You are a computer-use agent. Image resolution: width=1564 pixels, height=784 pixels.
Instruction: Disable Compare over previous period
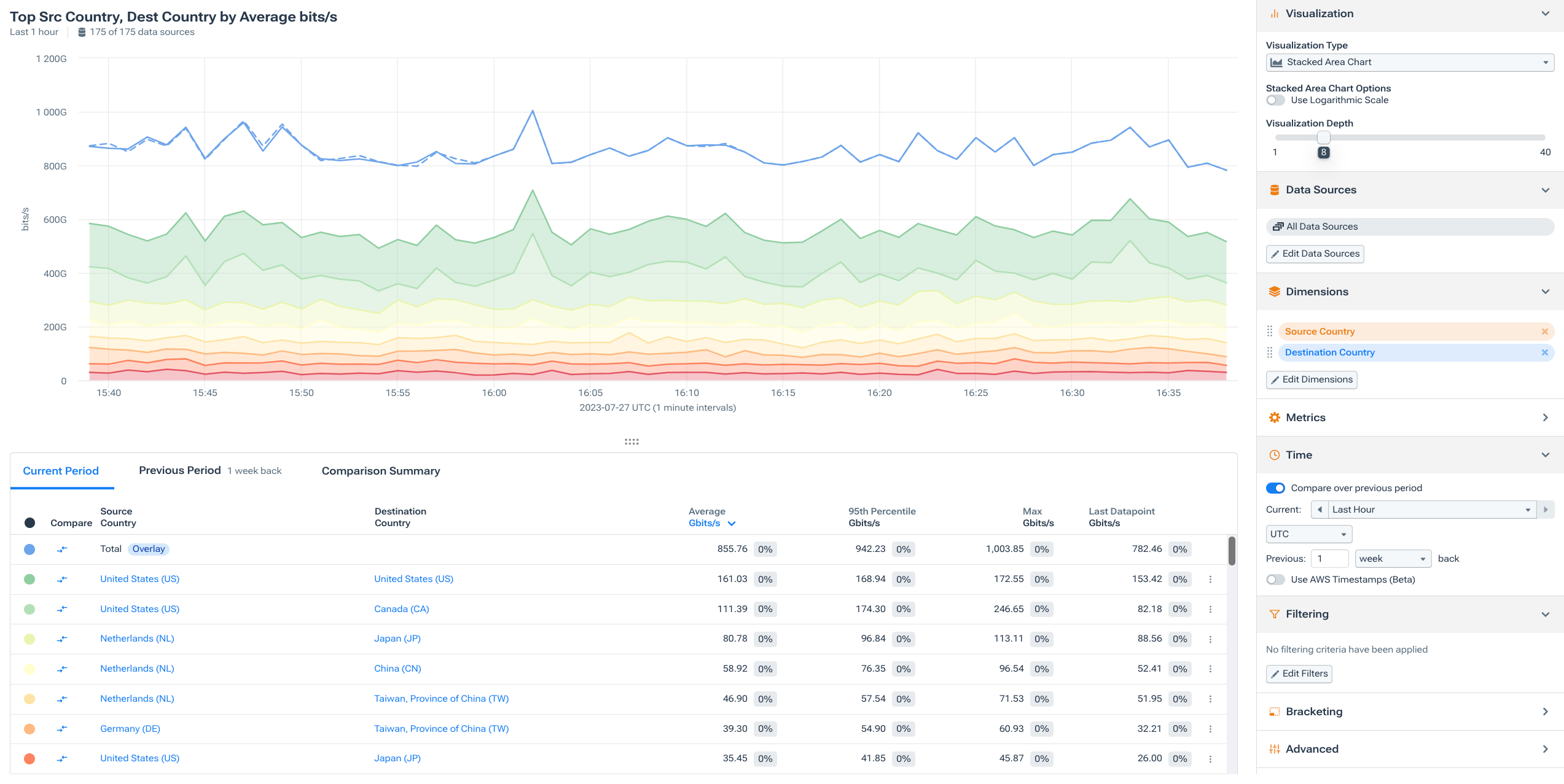1276,487
